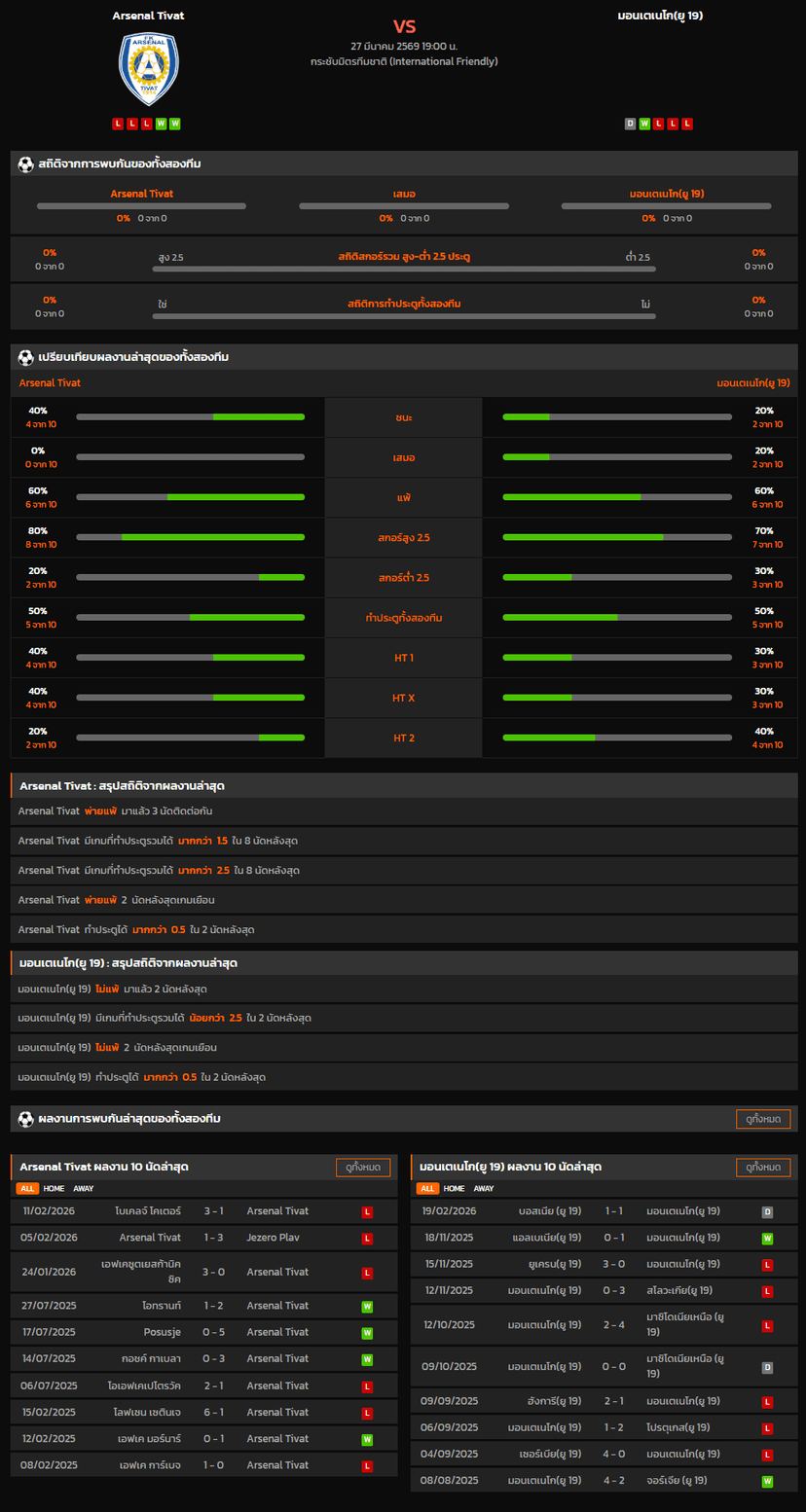The image size is (806, 1512).
Task: Click the D badge on the 19/02/2026 match row
Action: (767, 1211)
